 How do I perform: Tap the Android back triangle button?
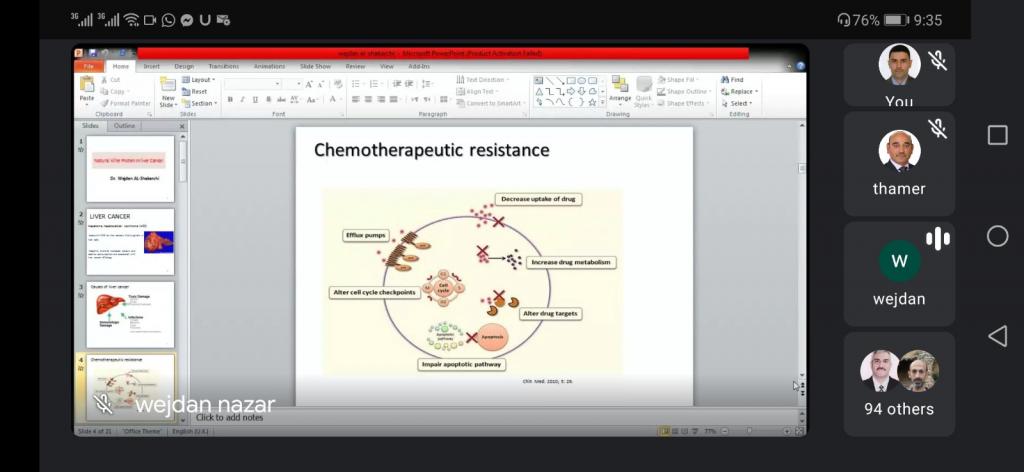coord(997,336)
